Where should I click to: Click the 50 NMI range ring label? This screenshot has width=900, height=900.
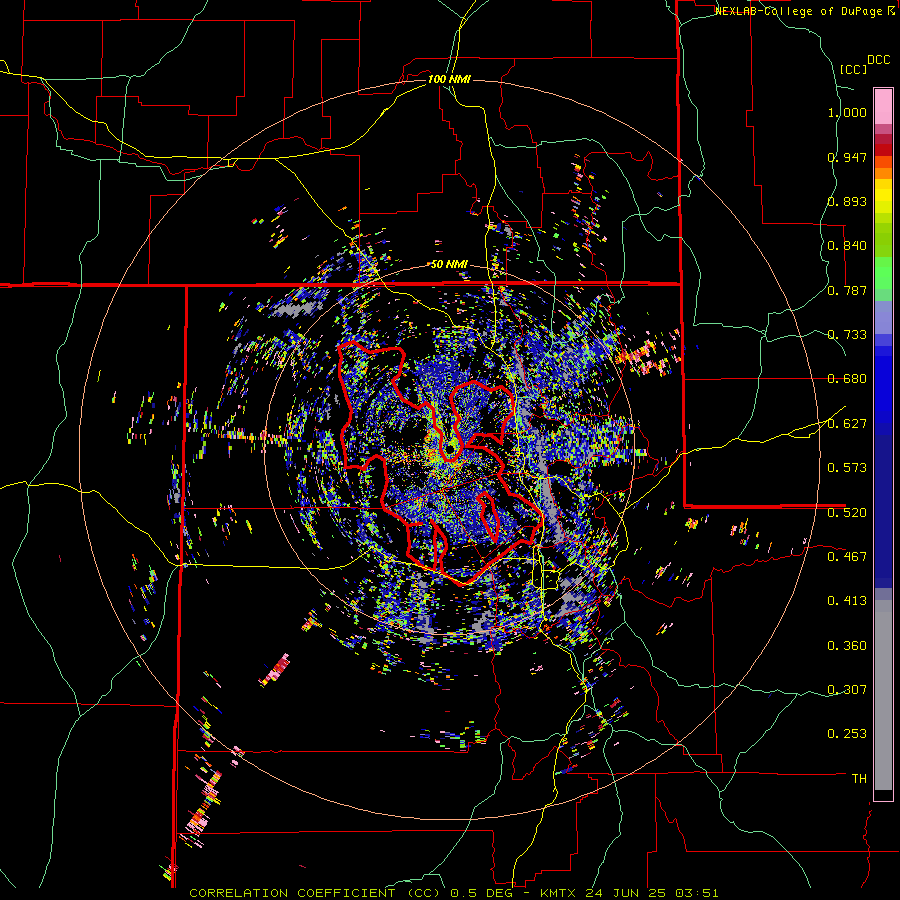[x=449, y=265]
